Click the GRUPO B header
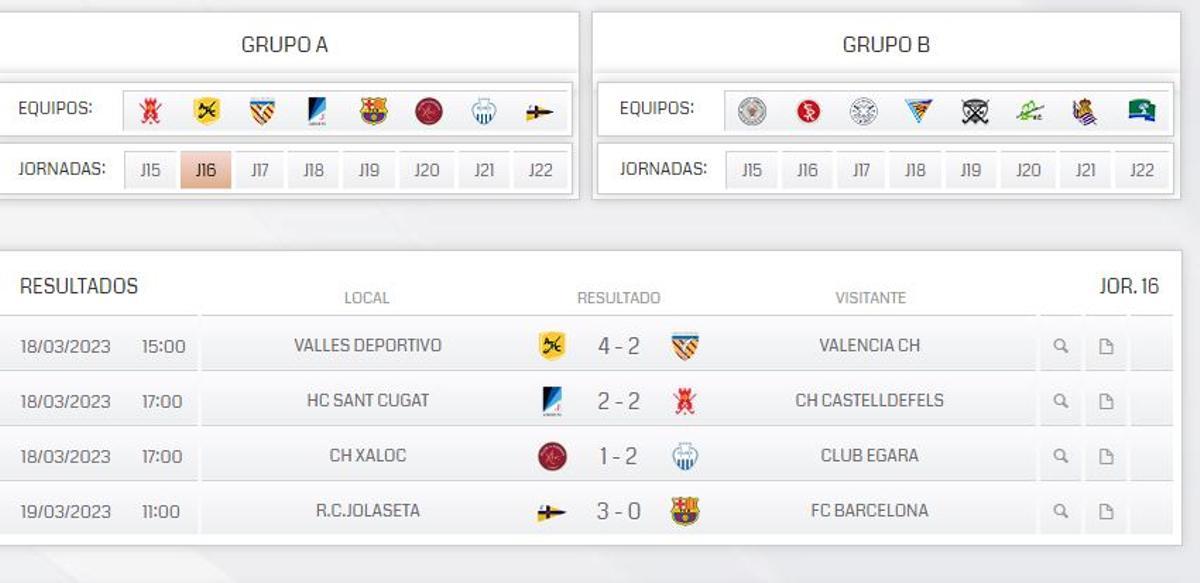Viewport: 1200px width, 583px height. pyautogui.click(x=888, y=44)
